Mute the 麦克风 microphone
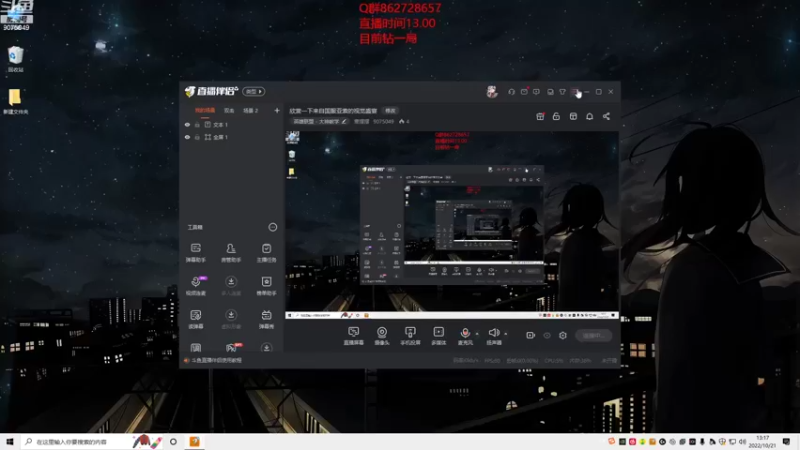The height and width of the screenshot is (450, 800). (465, 336)
